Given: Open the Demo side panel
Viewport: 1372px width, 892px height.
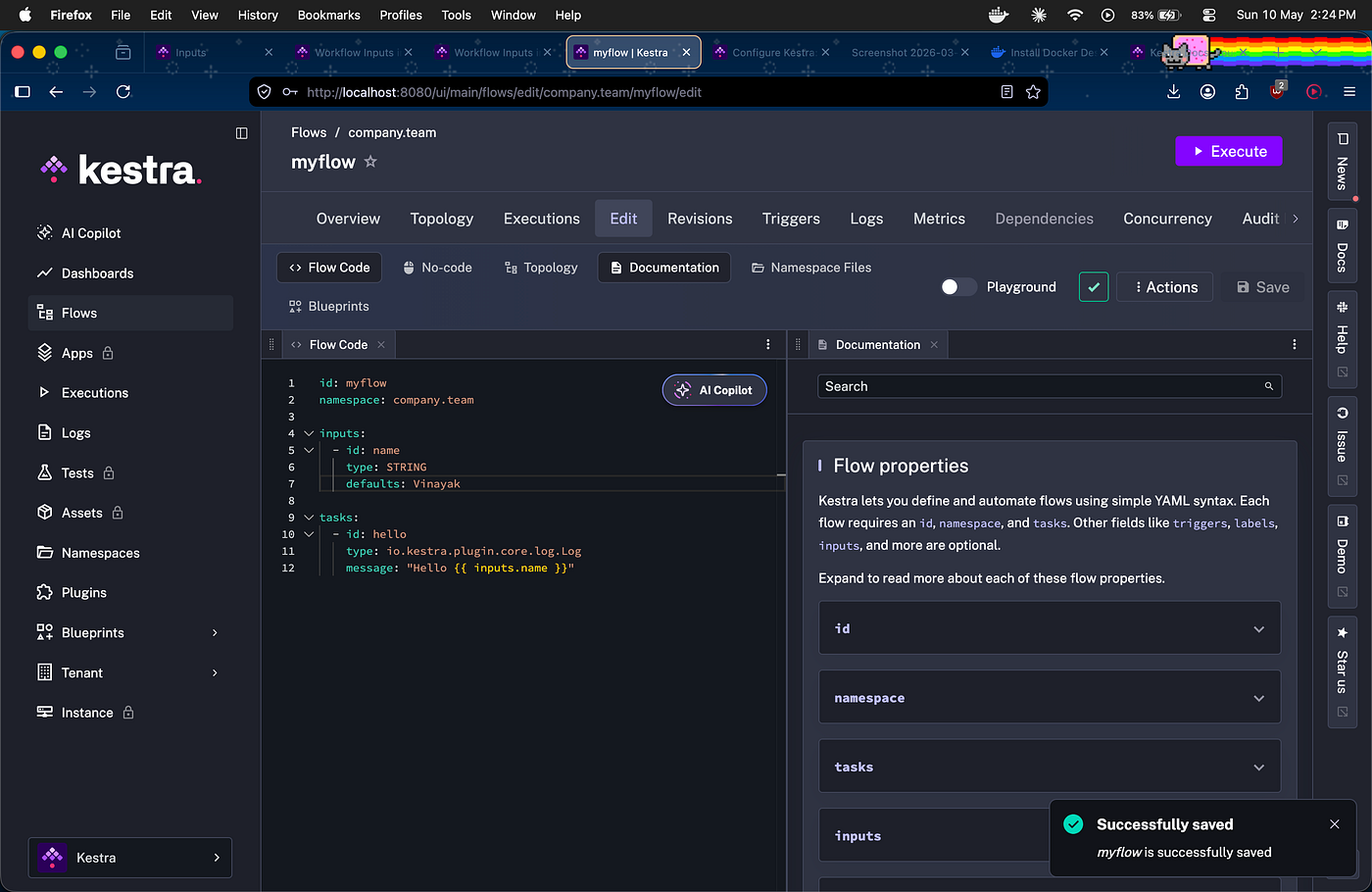Looking at the screenshot, I should [x=1342, y=555].
